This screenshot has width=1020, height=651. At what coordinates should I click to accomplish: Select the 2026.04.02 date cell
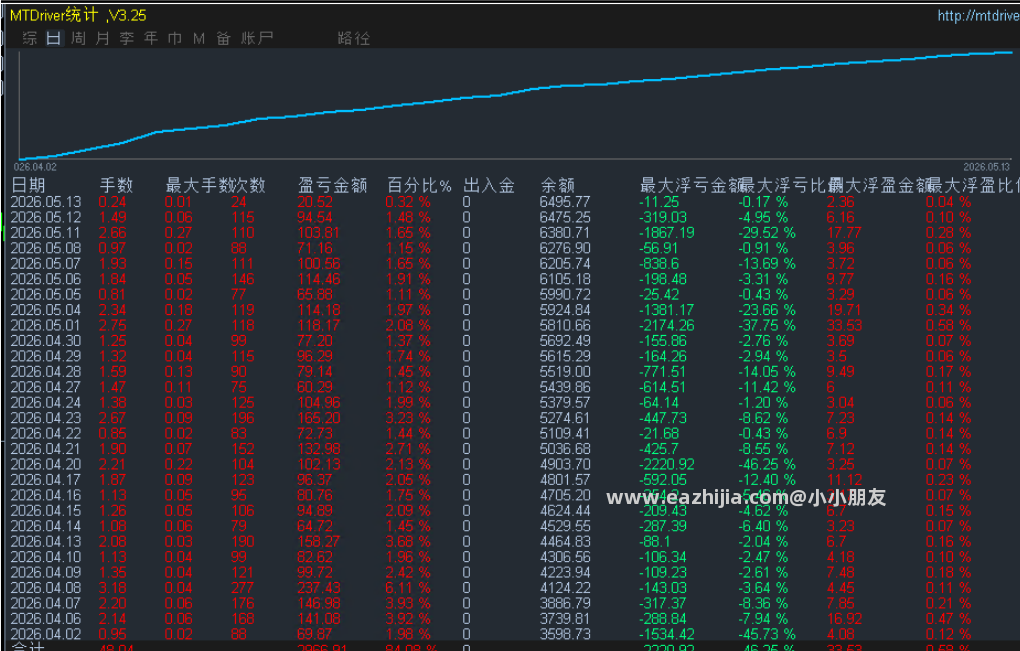(x=46, y=634)
